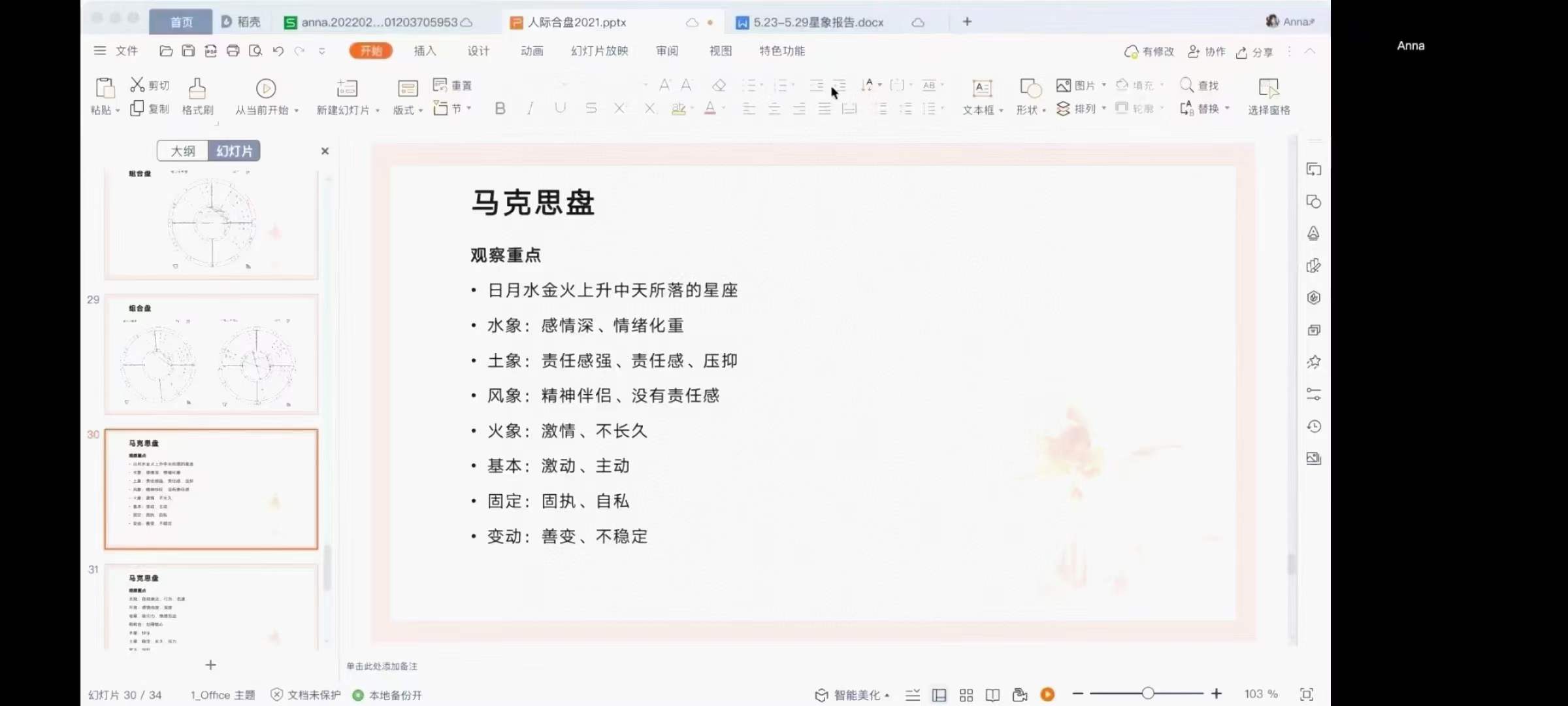This screenshot has width=1568, height=706.
Task: Toggle underline formatting
Action: [560, 109]
